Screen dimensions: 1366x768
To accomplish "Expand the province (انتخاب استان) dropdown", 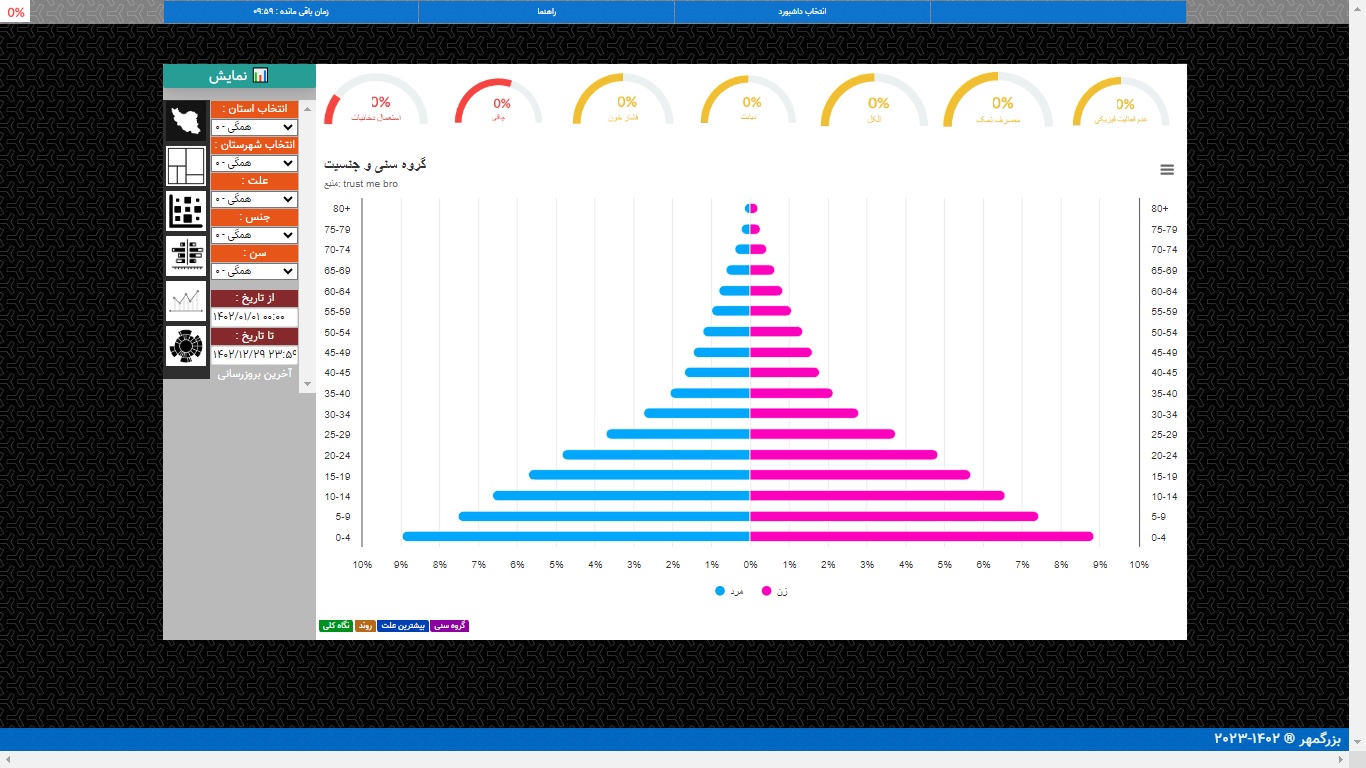I will (254, 127).
